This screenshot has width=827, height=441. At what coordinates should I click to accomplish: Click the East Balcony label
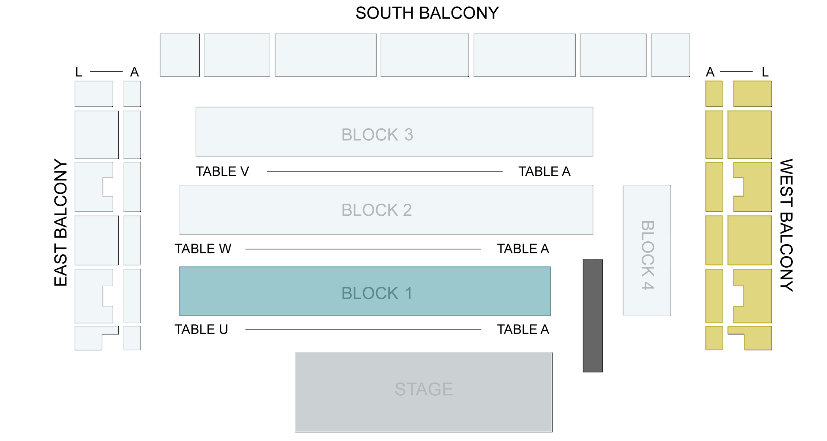61,223
